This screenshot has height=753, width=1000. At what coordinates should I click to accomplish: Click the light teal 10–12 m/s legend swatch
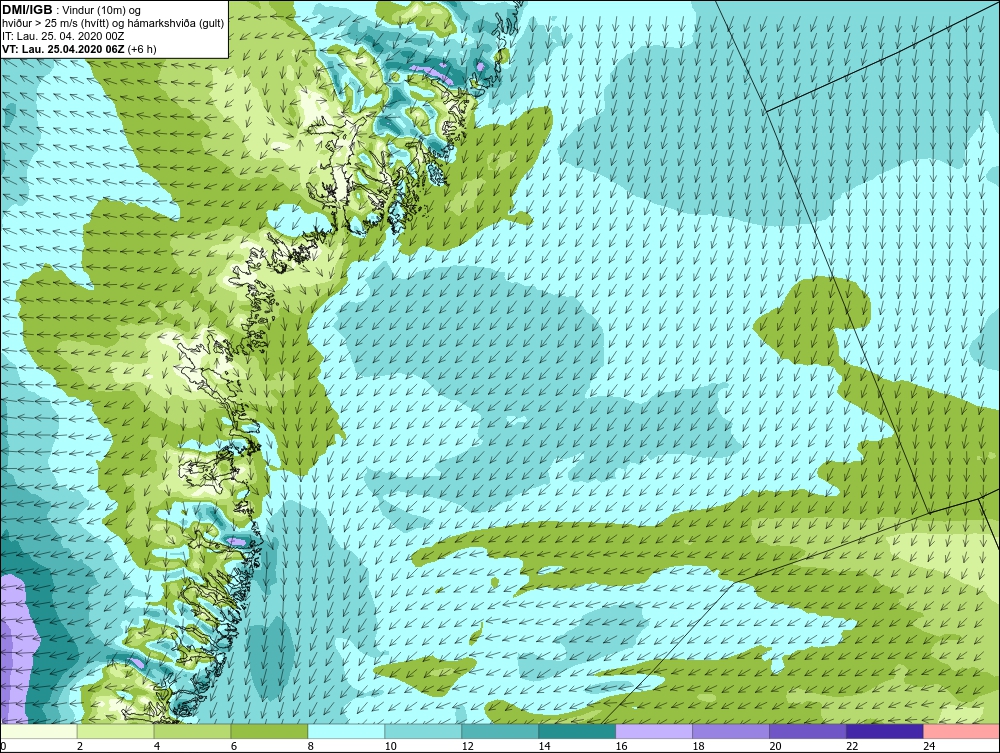coord(423,732)
